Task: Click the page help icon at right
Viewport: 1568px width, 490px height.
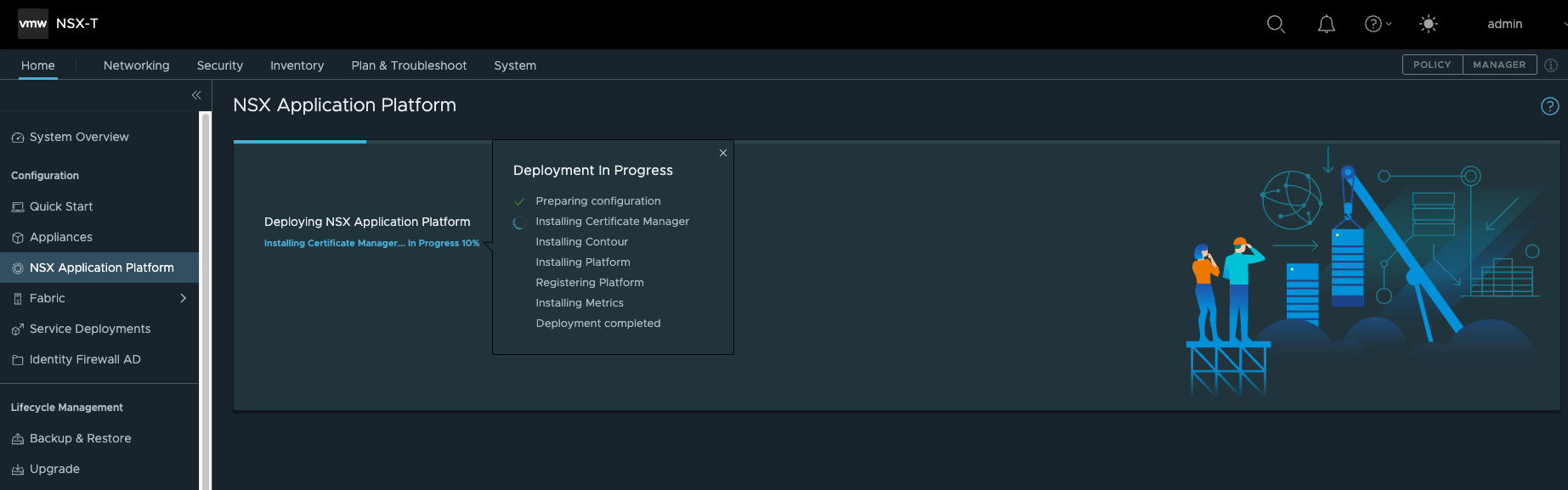Action: 1550,106
